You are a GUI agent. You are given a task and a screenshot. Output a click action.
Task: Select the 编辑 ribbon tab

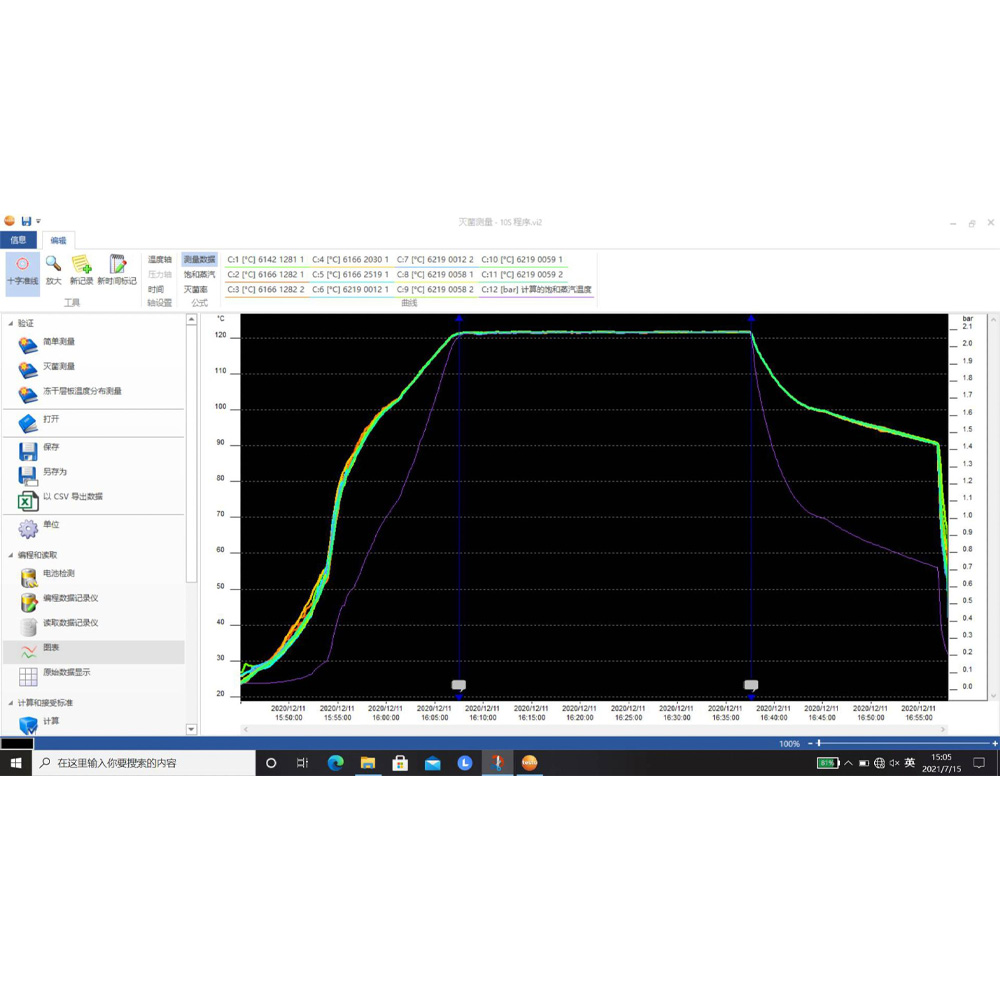click(57, 240)
